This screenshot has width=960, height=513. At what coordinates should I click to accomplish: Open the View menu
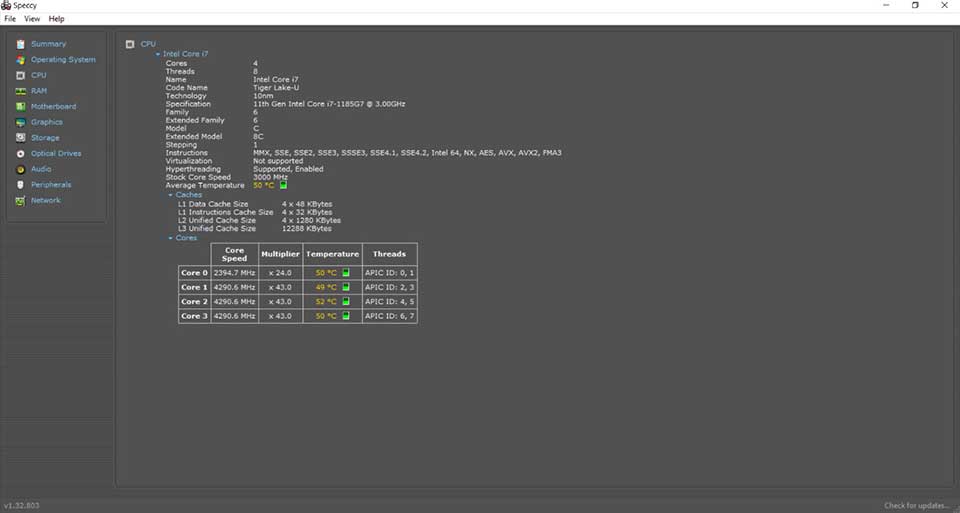(x=32, y=19)
